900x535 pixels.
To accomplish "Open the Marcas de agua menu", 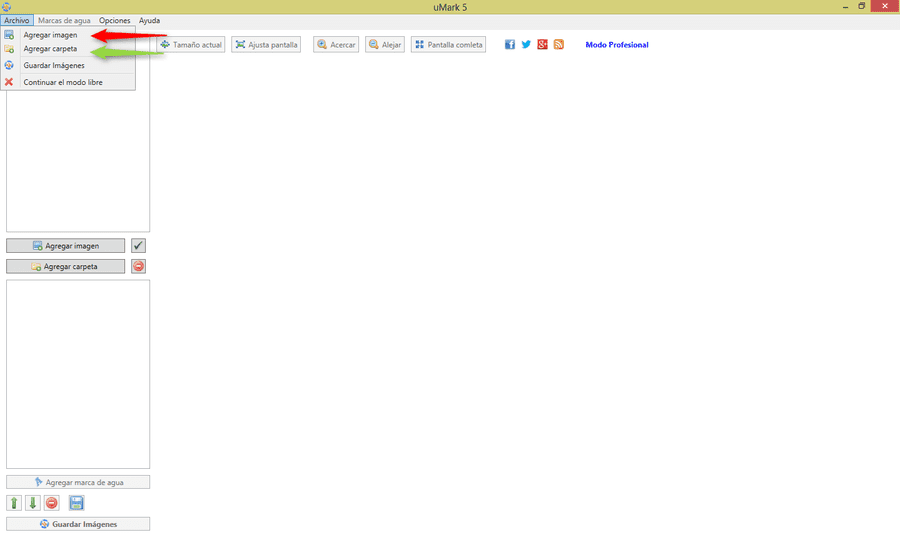I will click(x=64, y=21).
